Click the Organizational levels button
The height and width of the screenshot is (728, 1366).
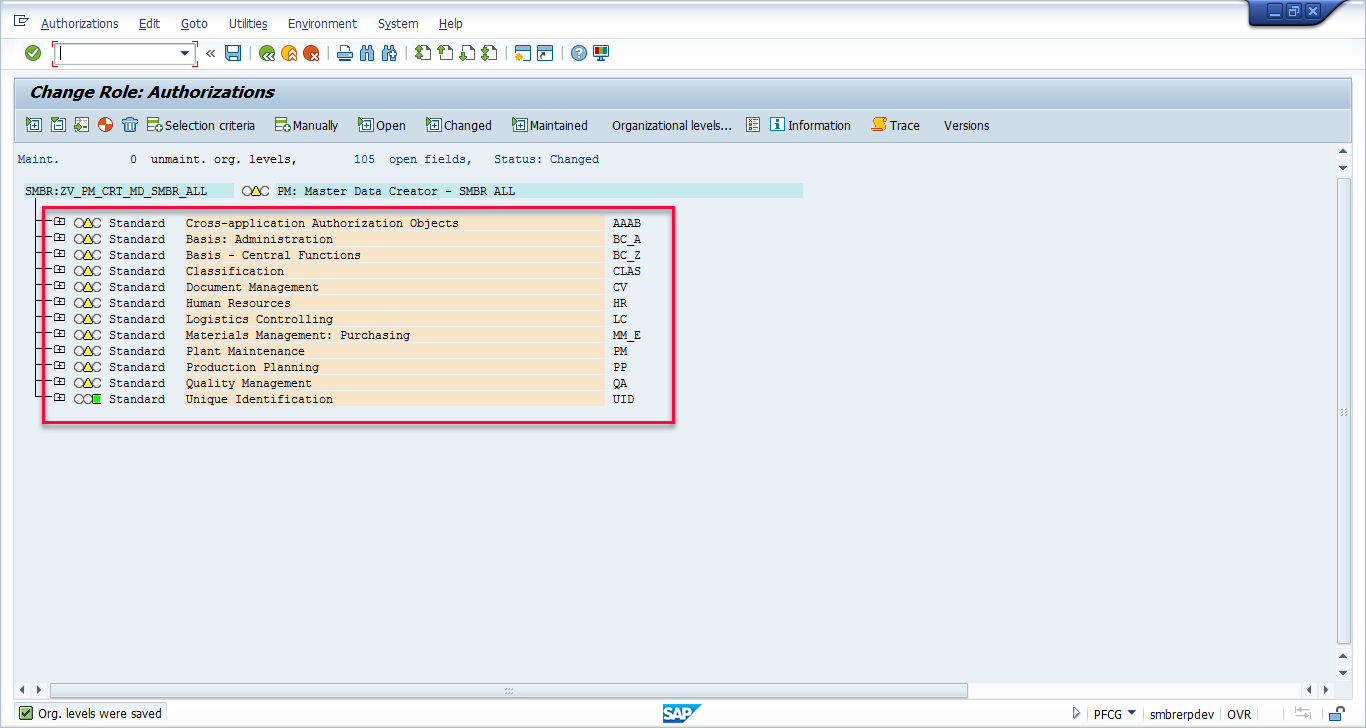(x=671, y=125)
